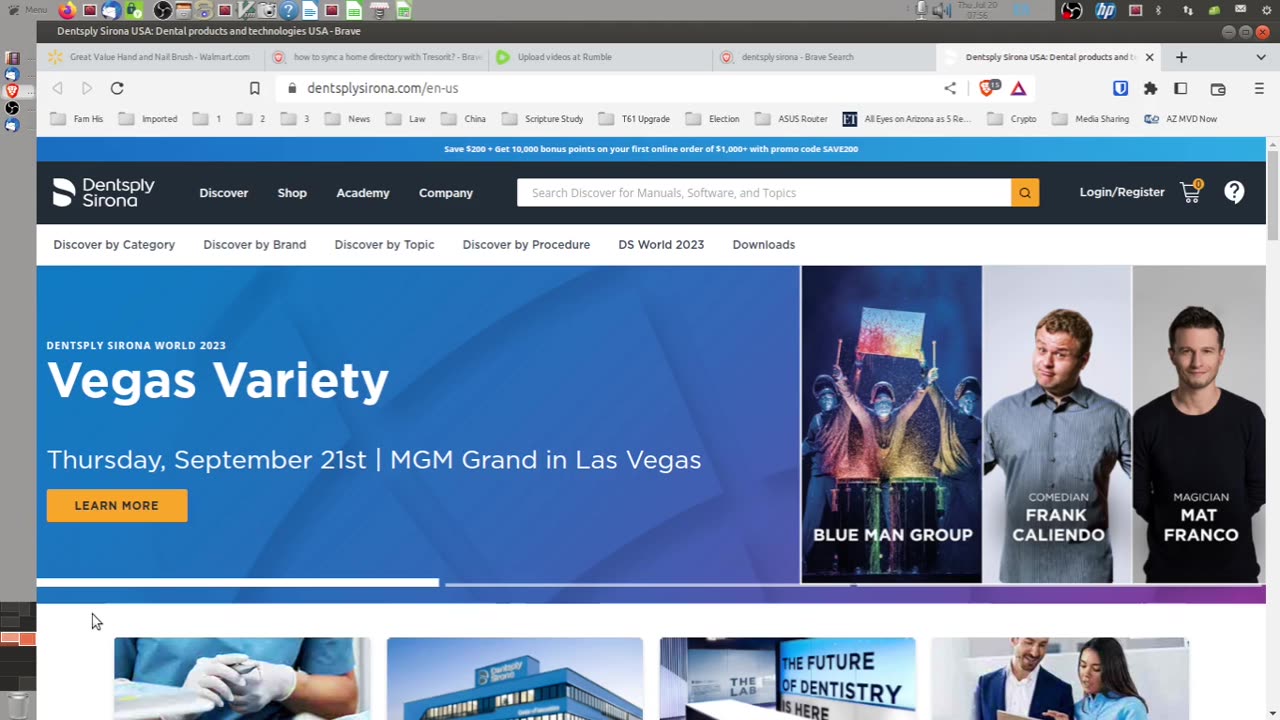1280x720 pixels.
Task: Launch Firefox from the top panel
Action: 68,10
